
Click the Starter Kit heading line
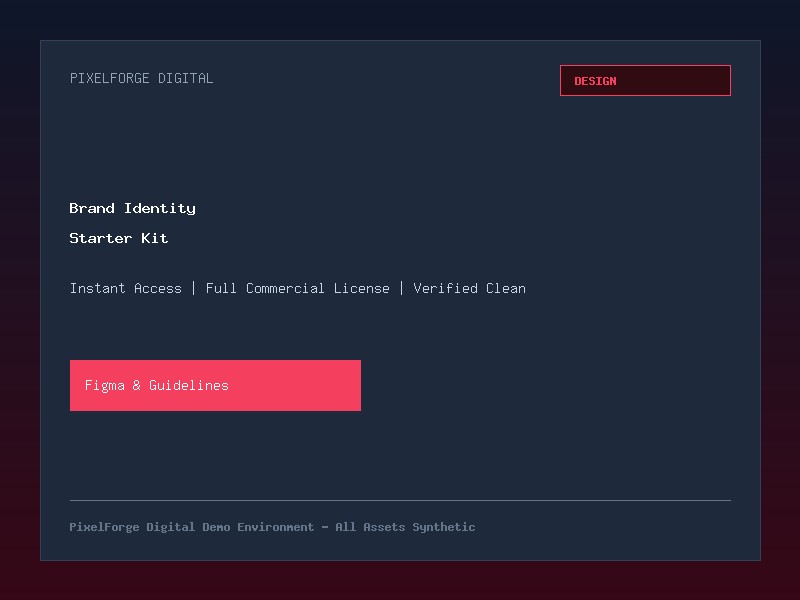tap(119, 238)
